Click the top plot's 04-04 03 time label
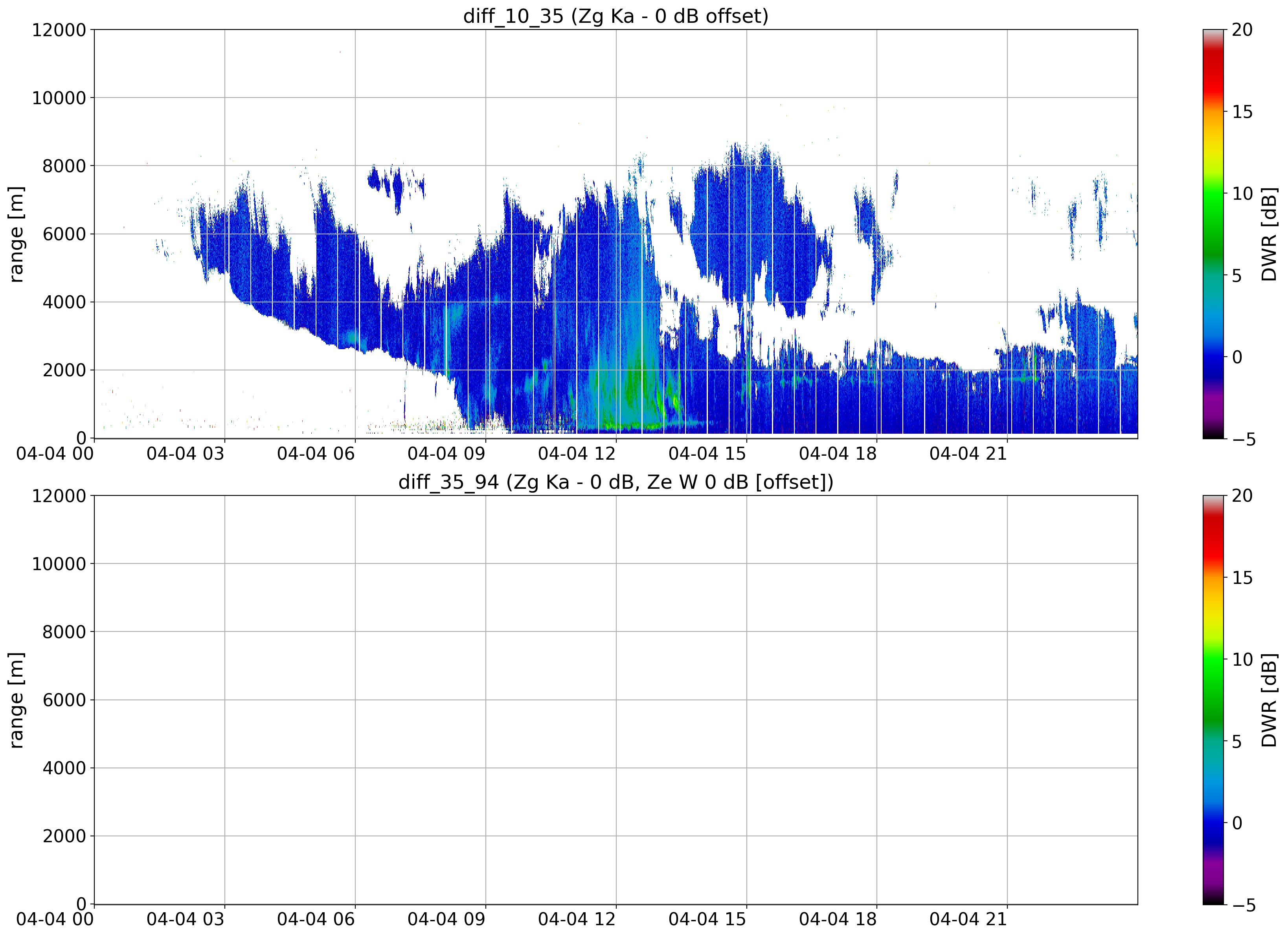The width and height of the screenshot is (1288, 937). [x=185, y=453]
